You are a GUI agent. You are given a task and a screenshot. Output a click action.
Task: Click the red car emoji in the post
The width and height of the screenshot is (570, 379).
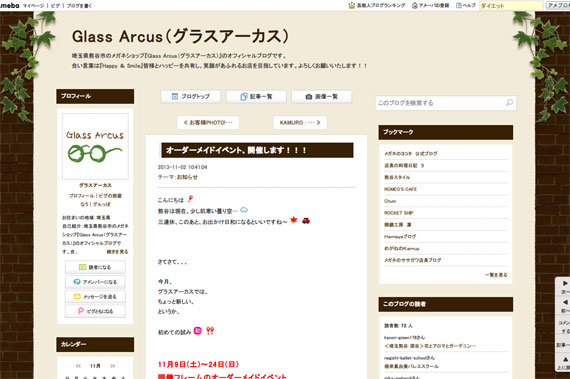tap(306, 221)
